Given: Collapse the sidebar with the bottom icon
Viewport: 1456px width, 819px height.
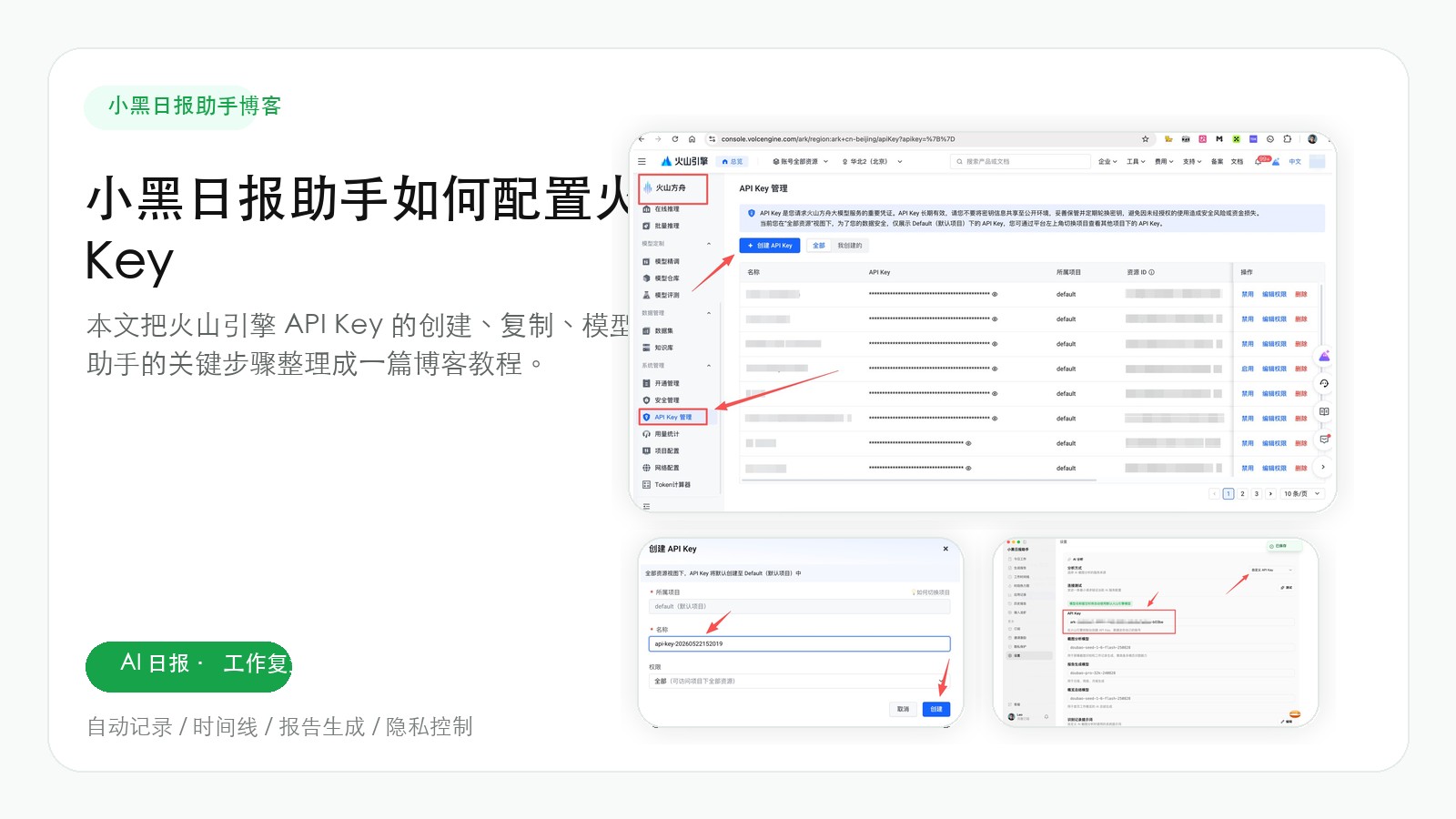Looking at the screenshot, I should (x=646, y=506).
